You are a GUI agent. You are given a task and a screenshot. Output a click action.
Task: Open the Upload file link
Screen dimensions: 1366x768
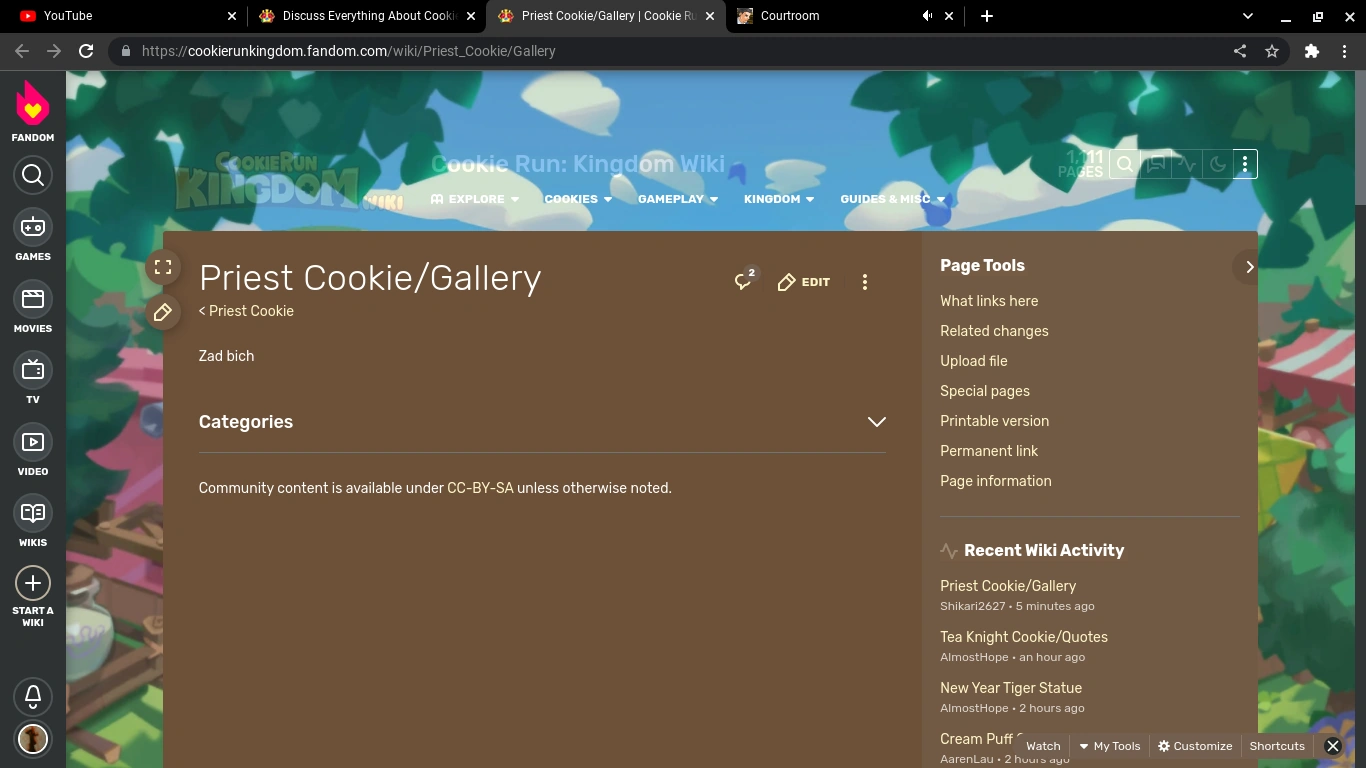[974, 361]
